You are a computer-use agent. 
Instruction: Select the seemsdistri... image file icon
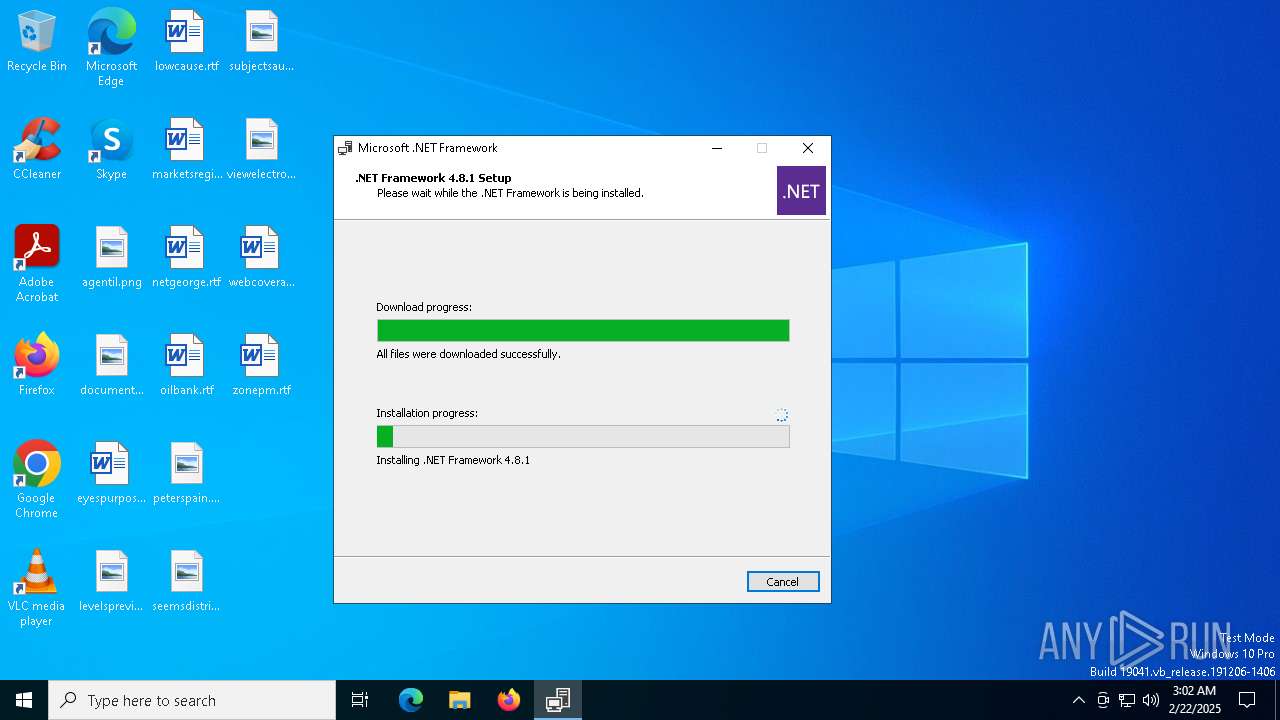pyautogui.click(x=186, y=582)
